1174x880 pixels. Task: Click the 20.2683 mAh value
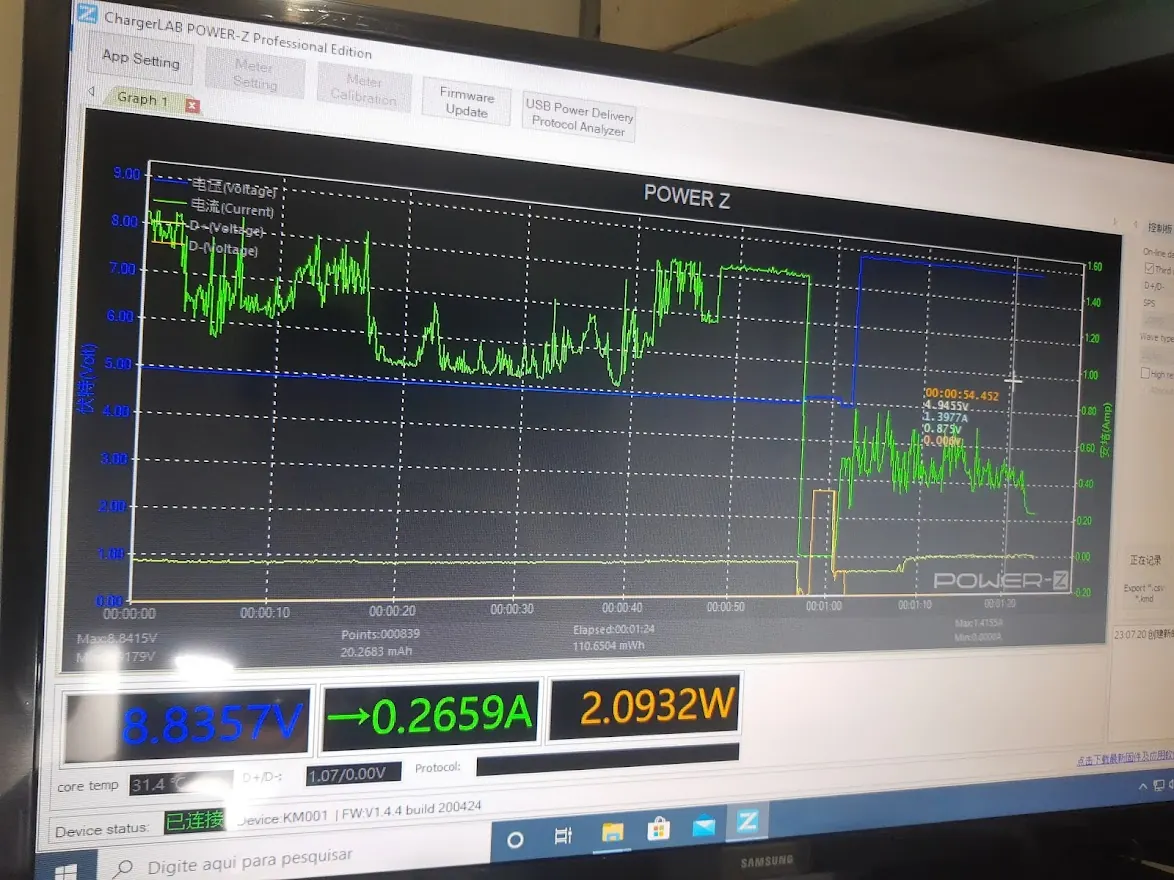pos(376,652)
